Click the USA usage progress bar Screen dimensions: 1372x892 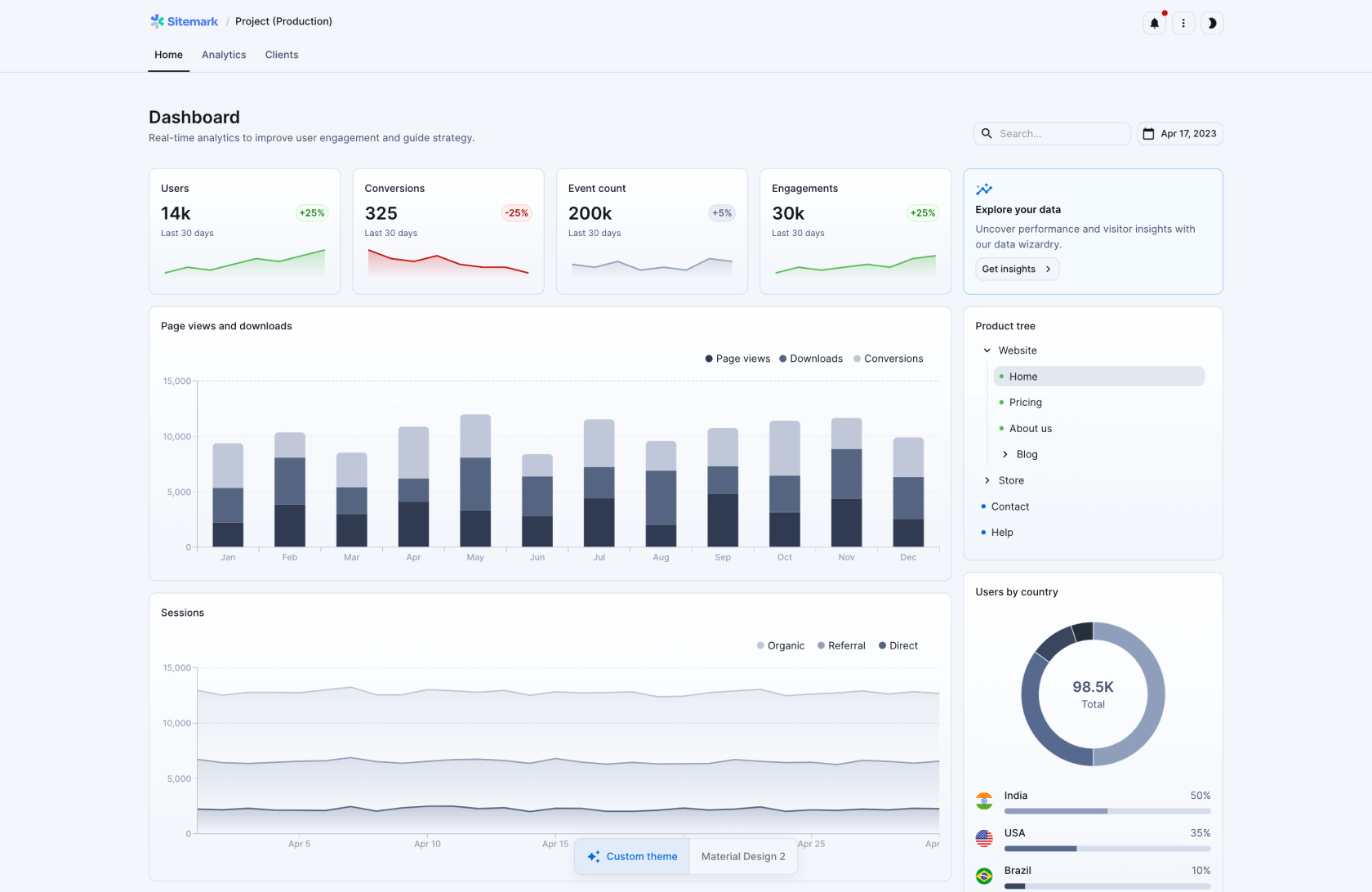click(x=1107, y=849)
